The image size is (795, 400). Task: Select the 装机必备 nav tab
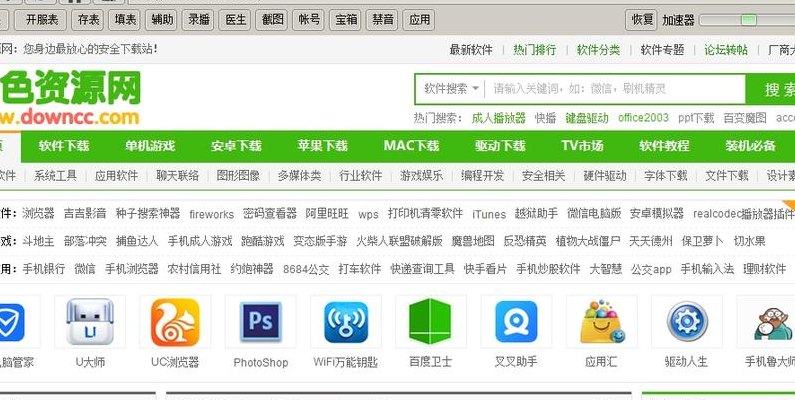[750, 146]
